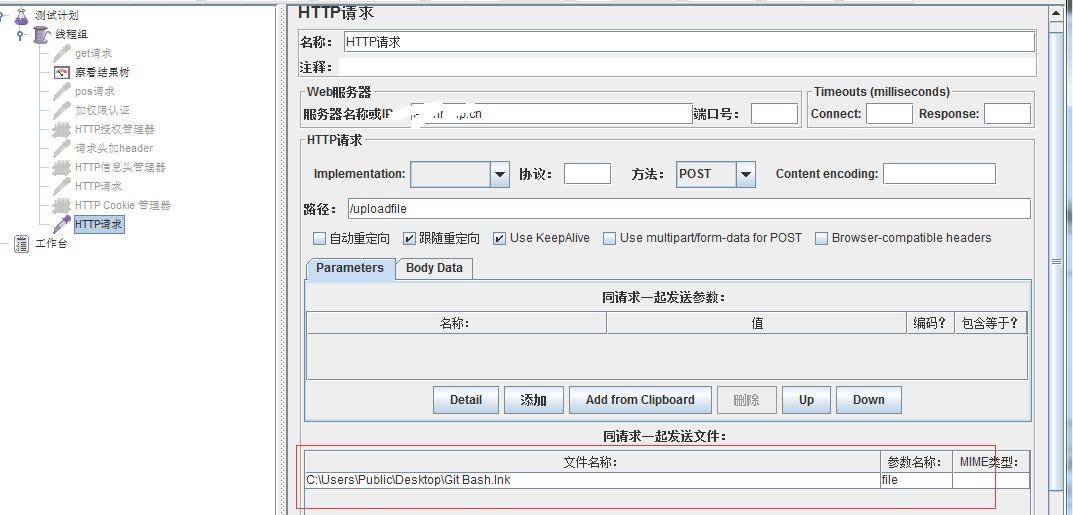Viewport: 1073px width, 515px height.
Task: Click the 测试计划 flask icon
Action: click(21, 15)
